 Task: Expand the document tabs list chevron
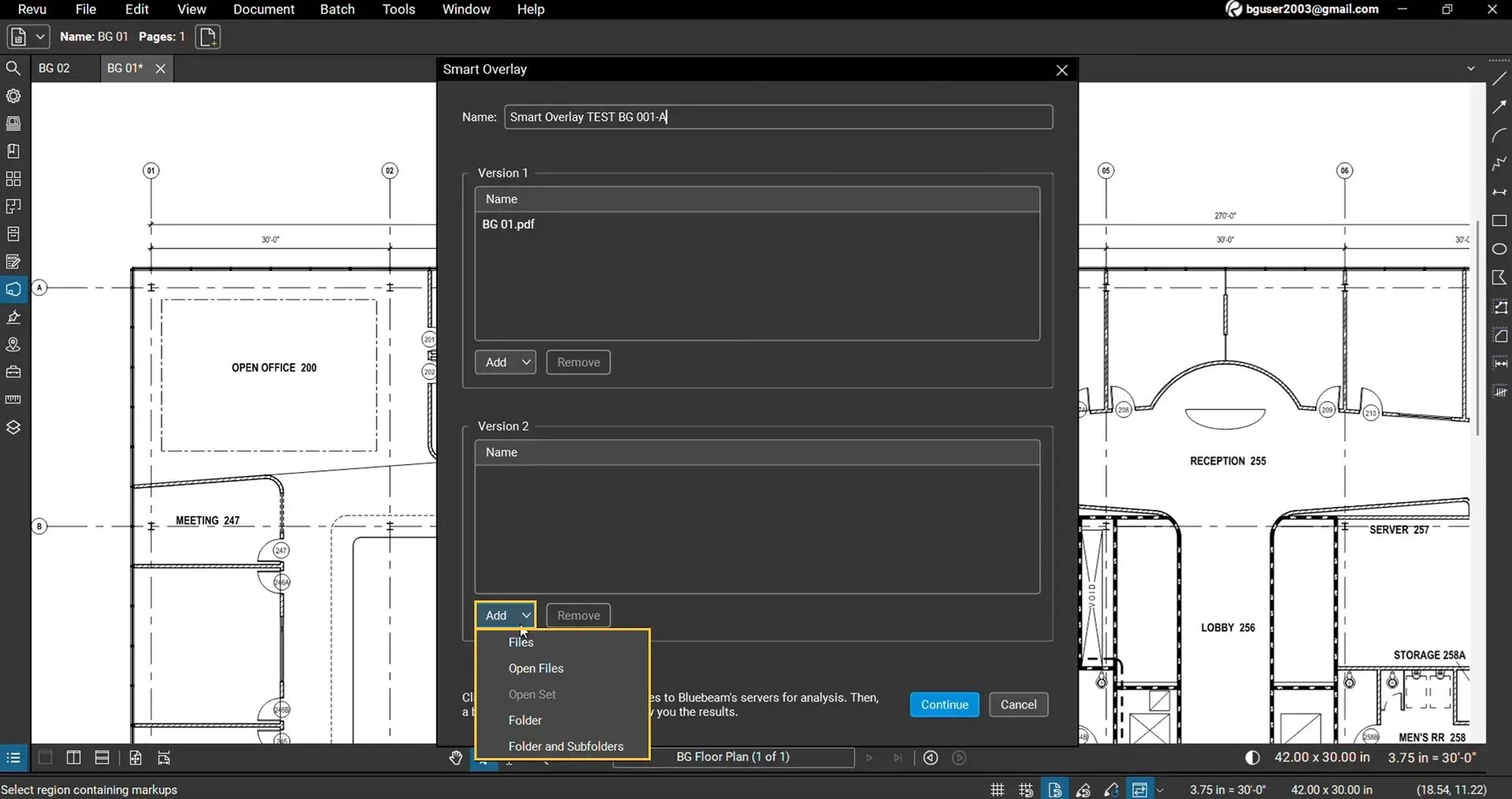[1471, 69]
